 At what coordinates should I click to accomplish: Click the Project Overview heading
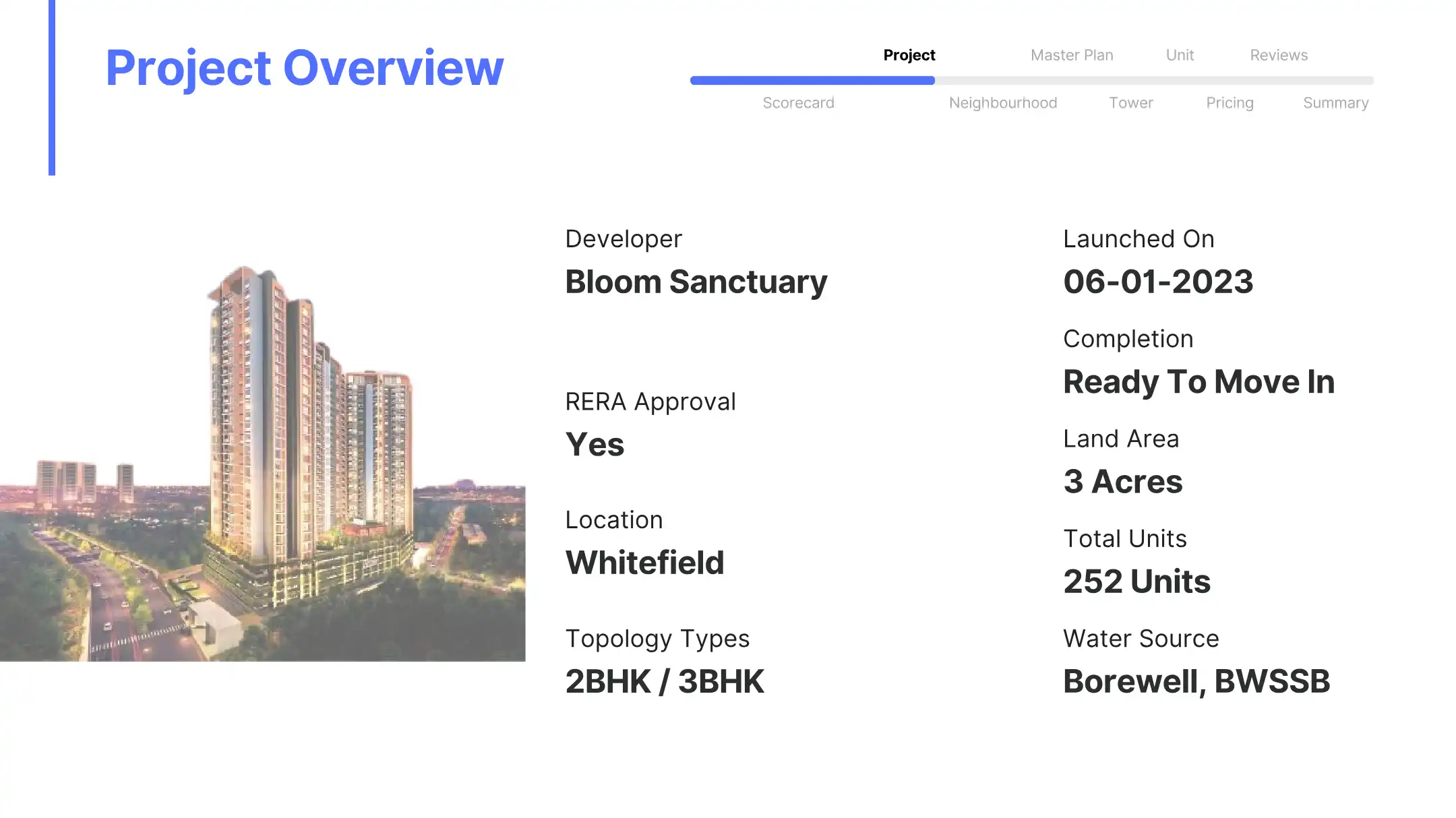coord(305,67)
